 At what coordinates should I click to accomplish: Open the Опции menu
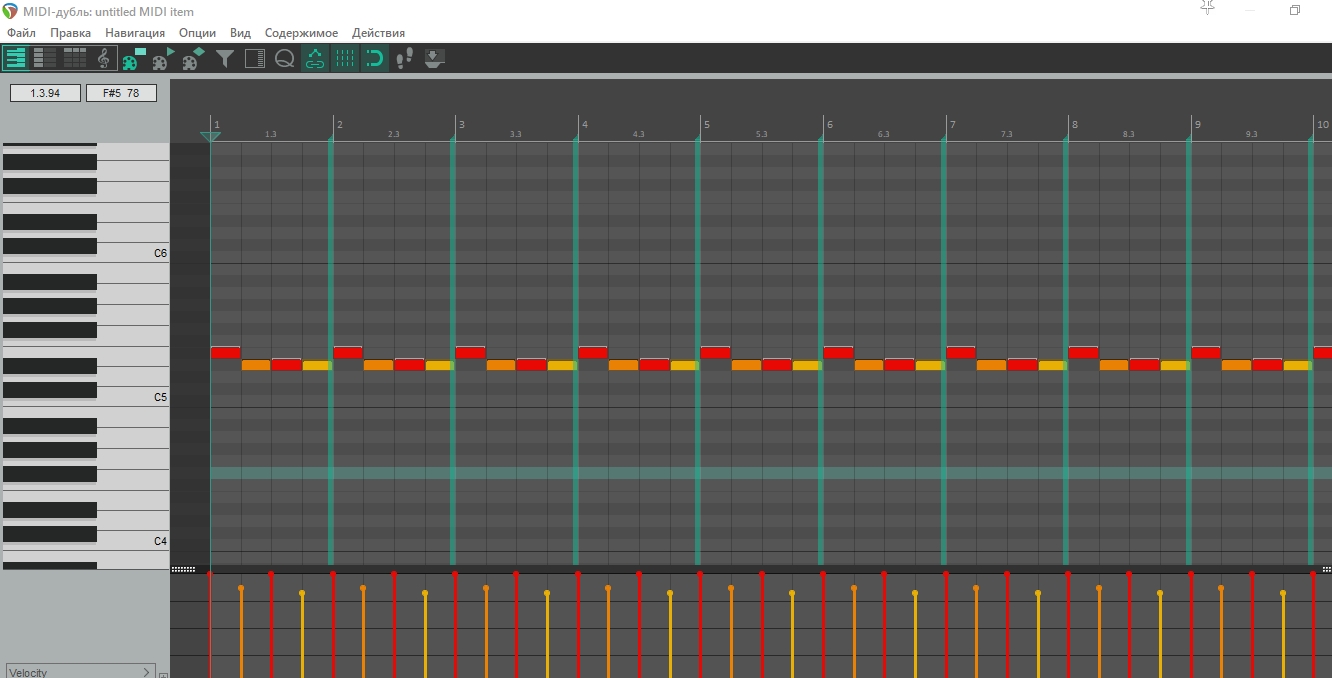click(x=197, y=33)
